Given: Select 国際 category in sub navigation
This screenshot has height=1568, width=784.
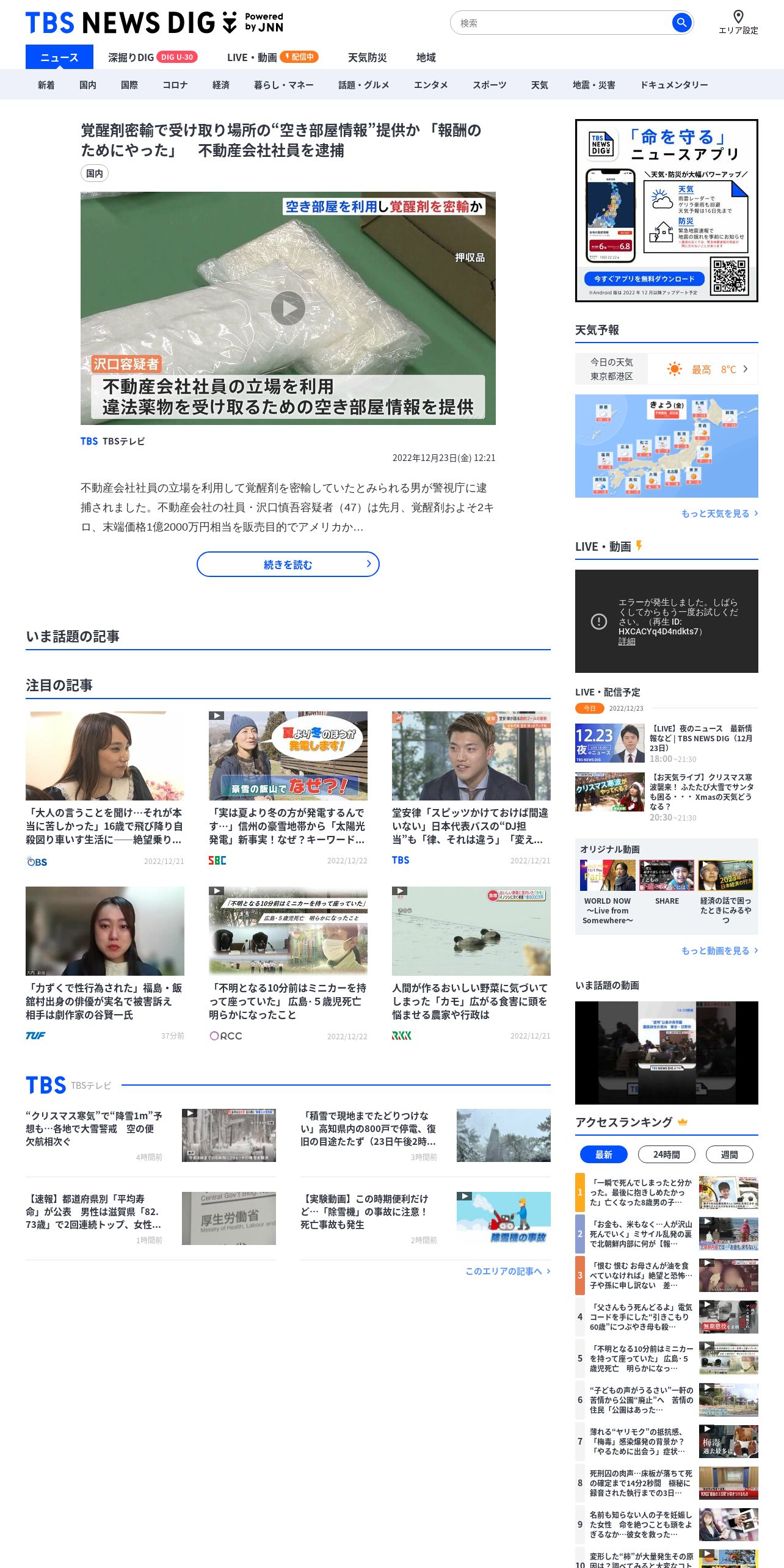Looking at the screenshot, I should [x=129, y=85].
